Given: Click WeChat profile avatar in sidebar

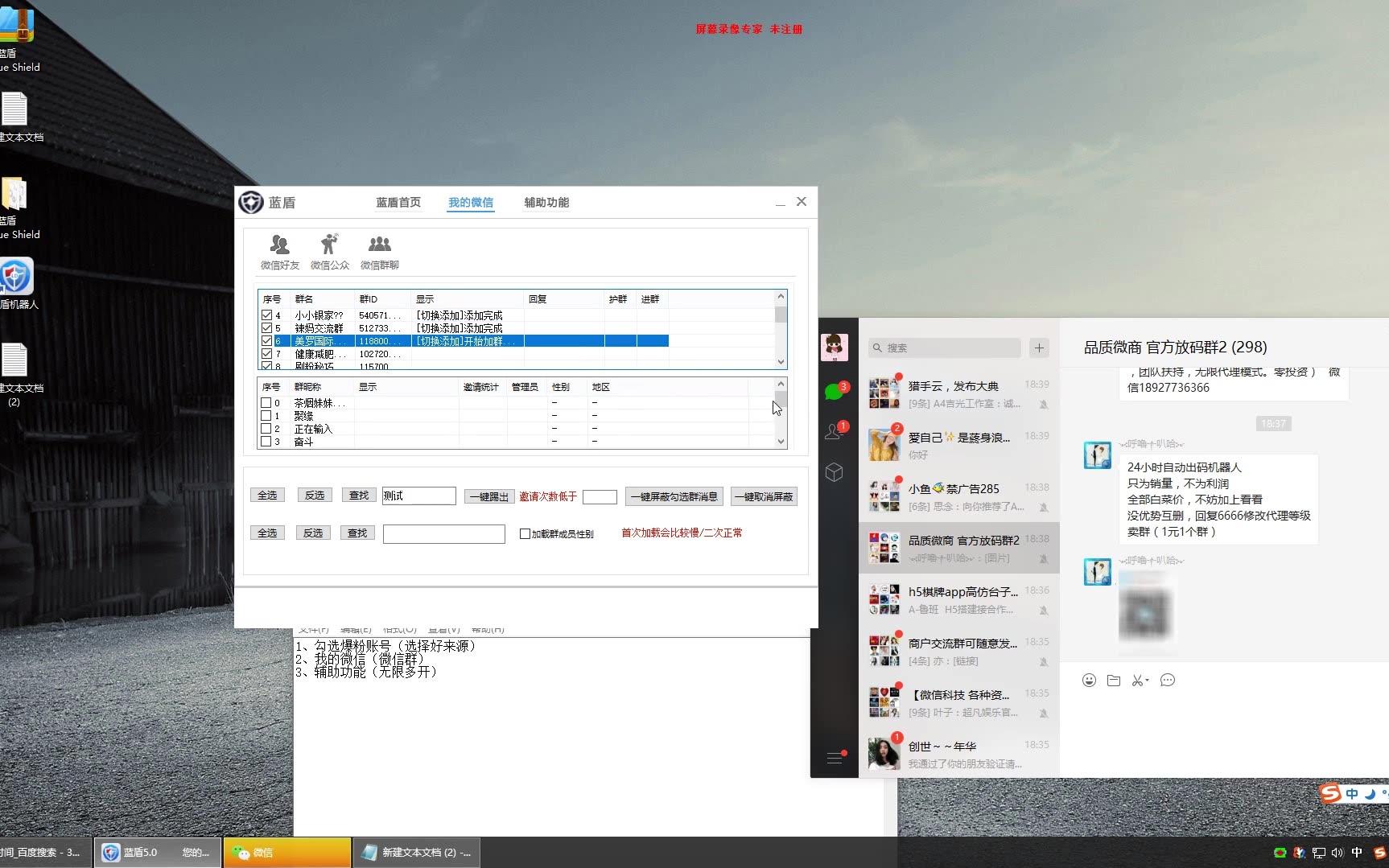Looking at the screenshot, I should coord(835,347).
